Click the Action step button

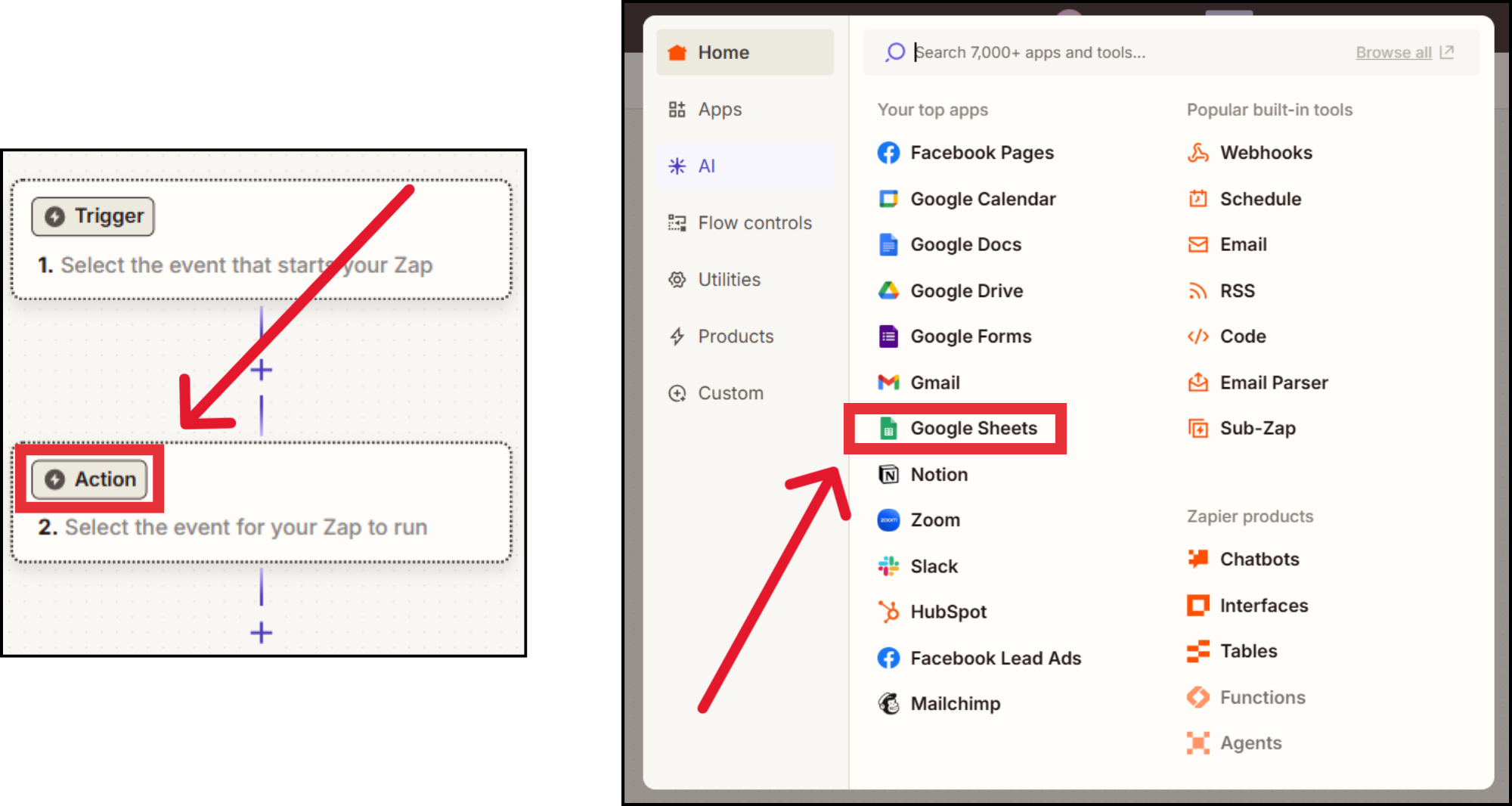coord(89,479)
